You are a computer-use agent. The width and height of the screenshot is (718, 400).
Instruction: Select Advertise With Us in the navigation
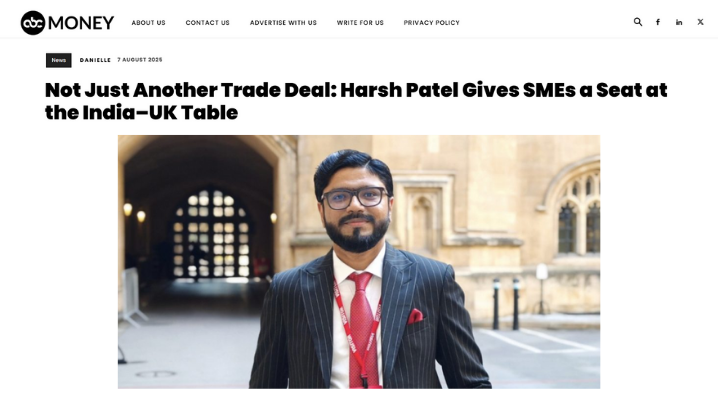pos(283,22)
